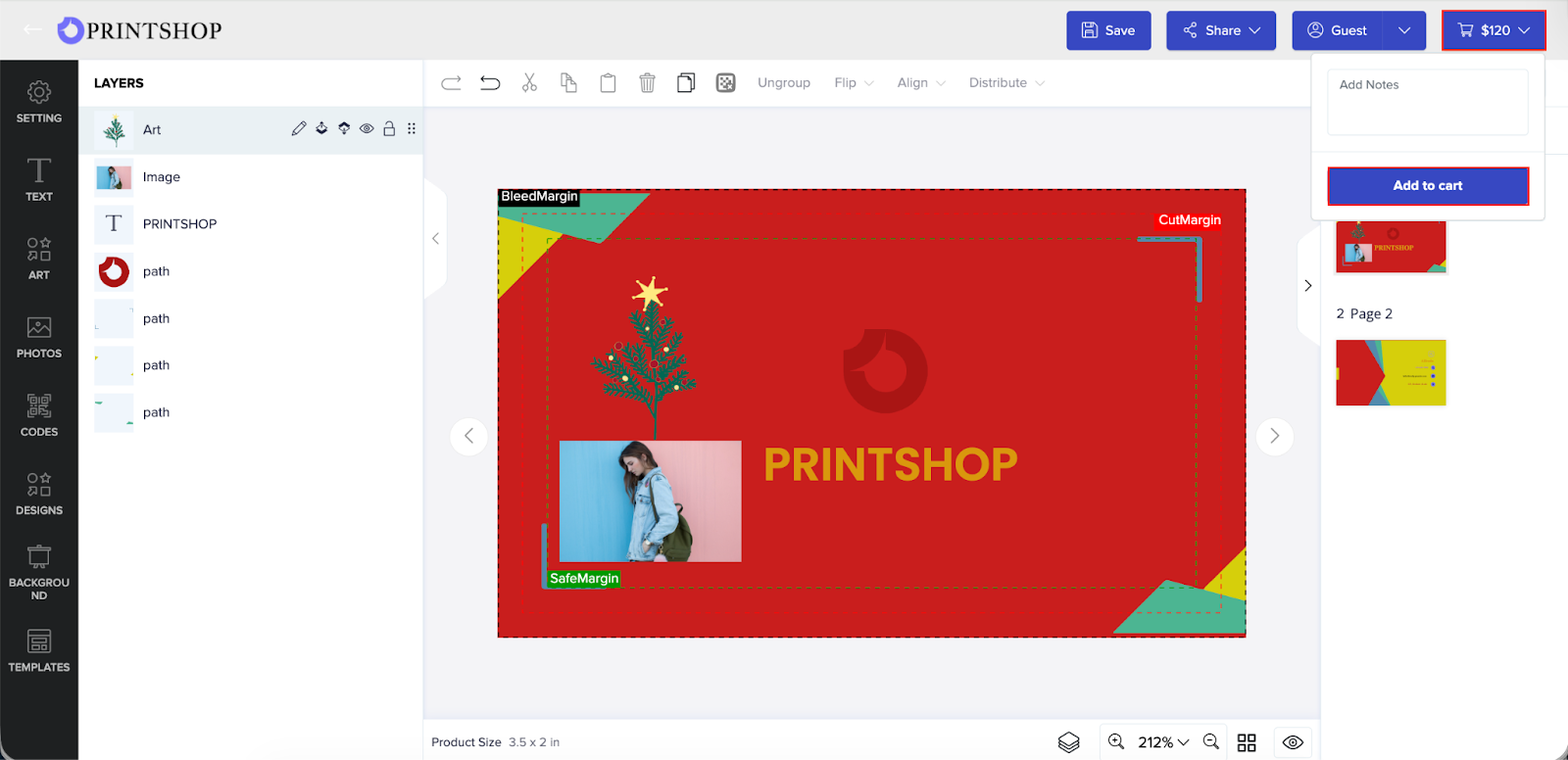The width and height of the screenshot is (1568, 760).
Task: Click the grid view icon
Action: (x=1247, y=742)
